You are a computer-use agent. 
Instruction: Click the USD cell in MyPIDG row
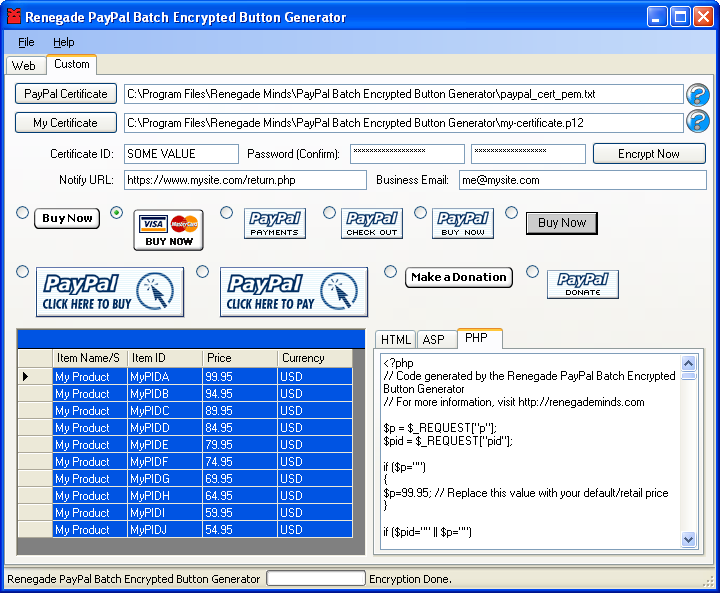315,479
